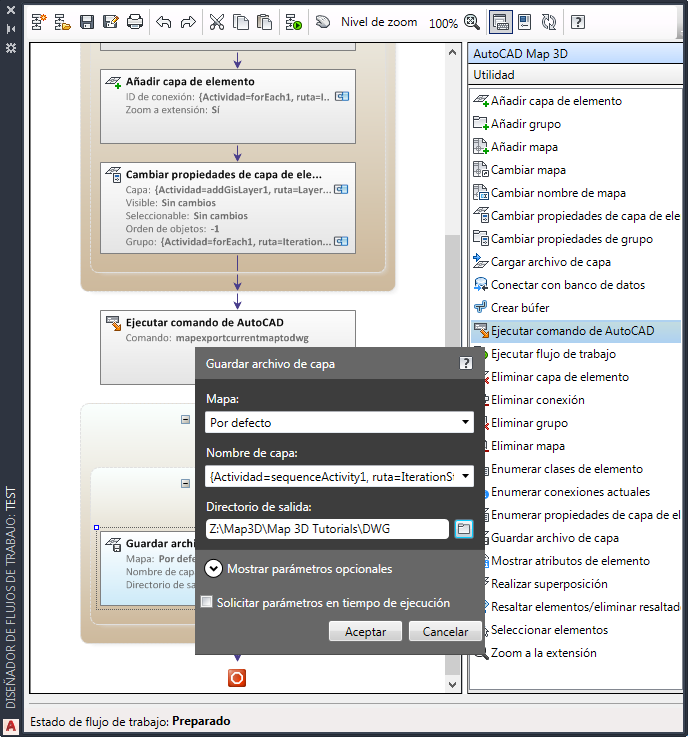
Task: Open the help icon in Guardar archivo de capa dialog
Action: [465, 363]
